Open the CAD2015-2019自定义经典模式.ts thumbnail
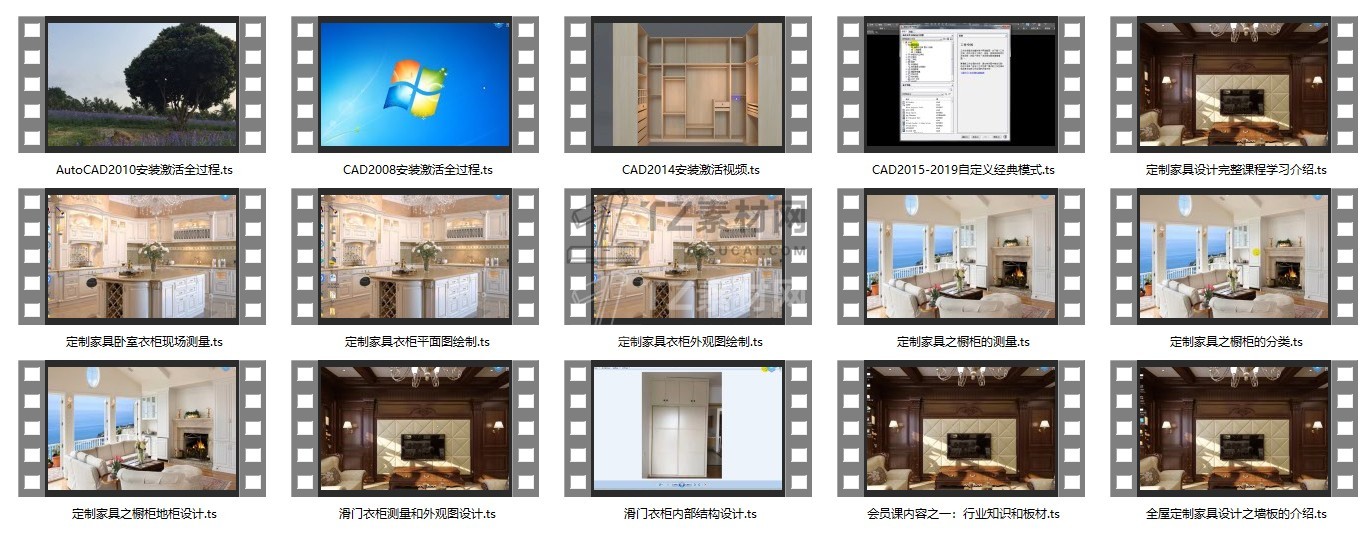This screenshot has width=1372, height=538. [961, 85]
